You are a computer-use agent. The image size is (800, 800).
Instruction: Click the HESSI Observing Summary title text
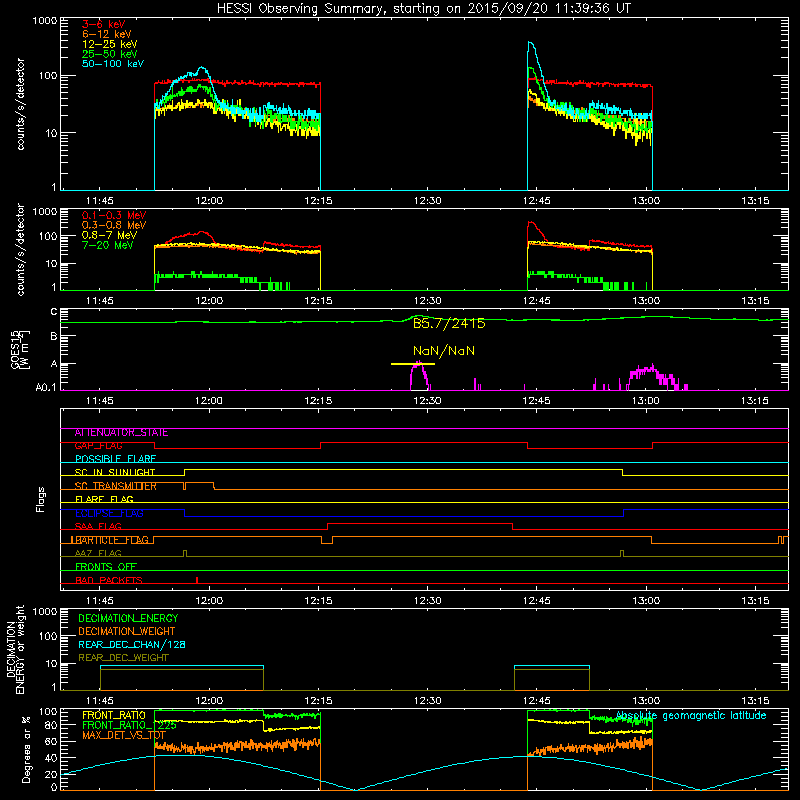pyautogui.click(x=423, y=8)
